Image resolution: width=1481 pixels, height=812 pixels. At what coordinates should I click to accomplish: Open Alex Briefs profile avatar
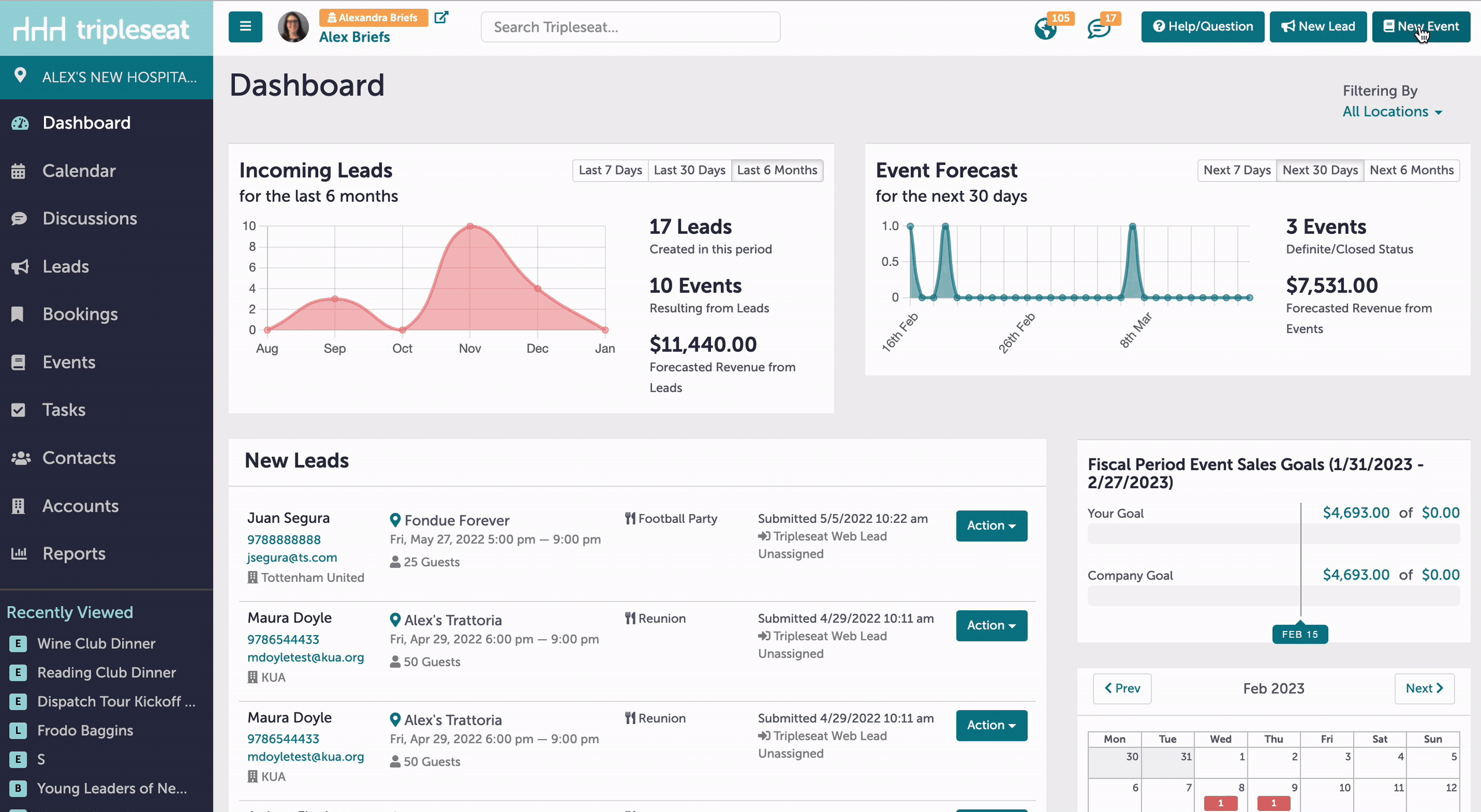[x=293, y=27]
